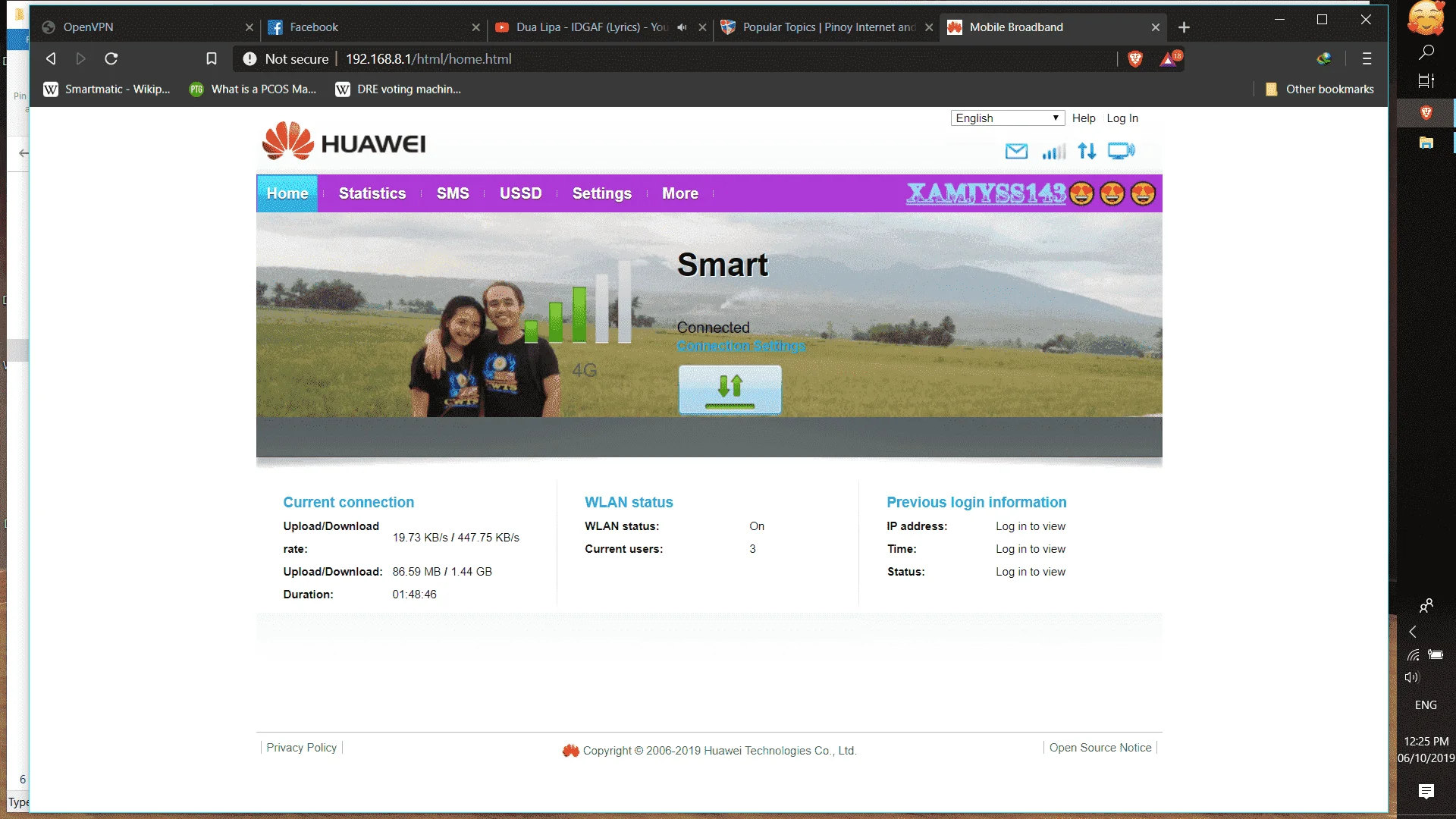Go to the Home tab

(x=287, y=193)
